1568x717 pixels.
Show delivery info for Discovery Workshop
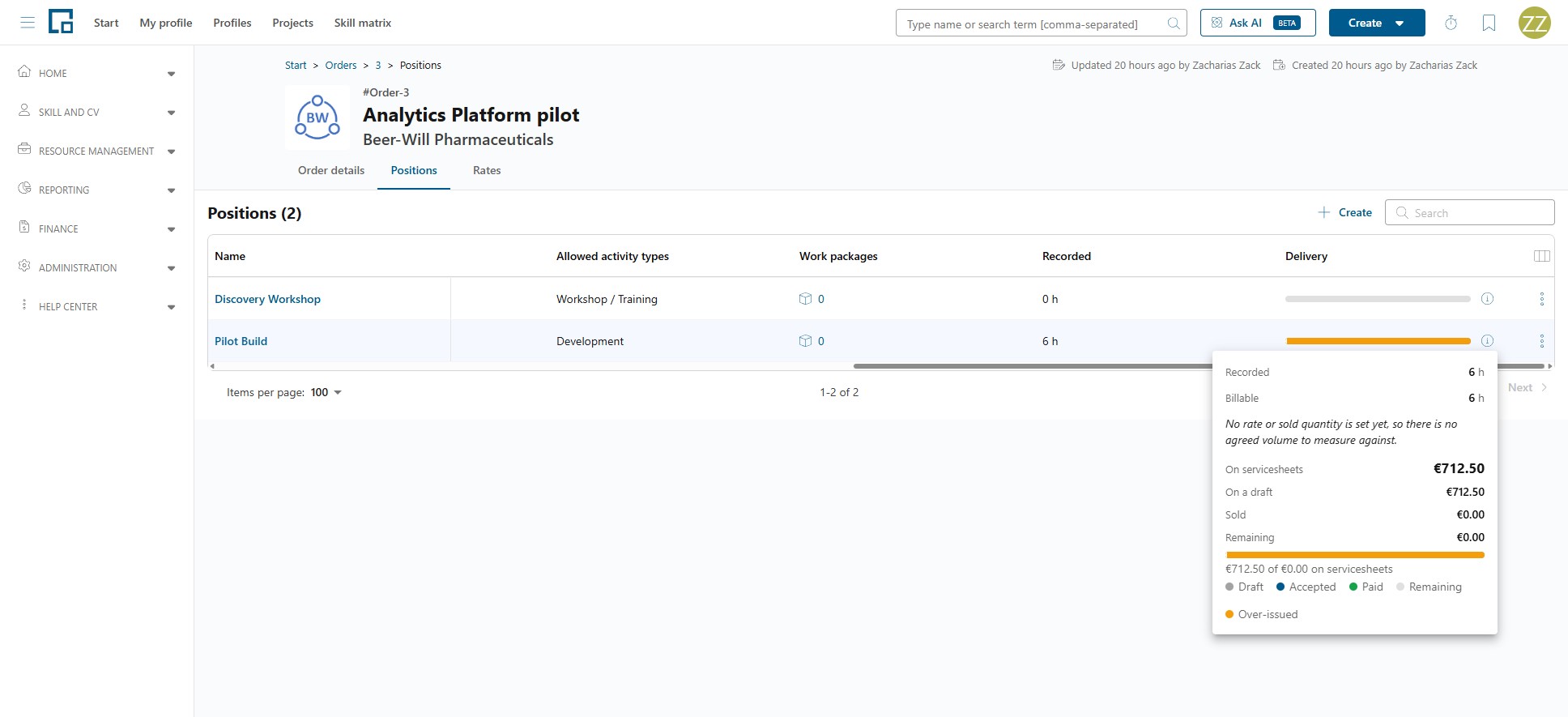click(x=1487, y=299)
